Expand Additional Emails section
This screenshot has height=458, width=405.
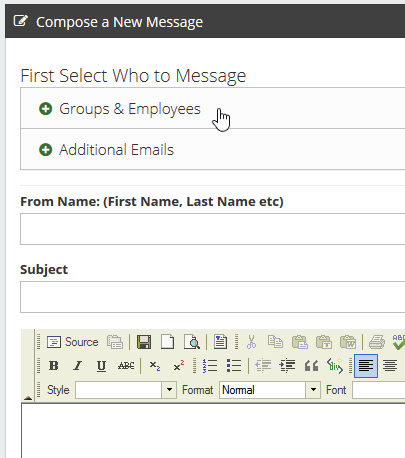coord(106,150)
